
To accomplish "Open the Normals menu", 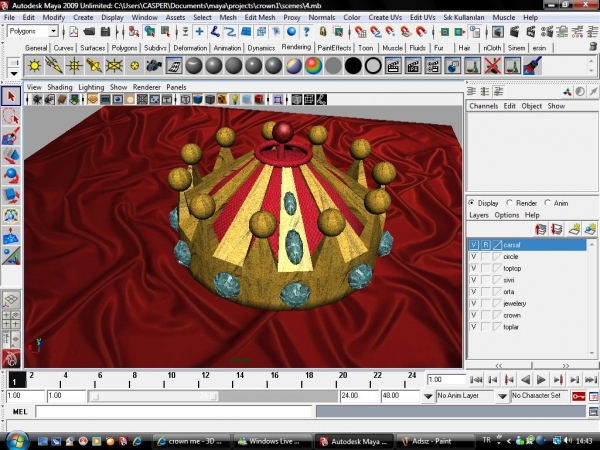I will pos(322,17).
